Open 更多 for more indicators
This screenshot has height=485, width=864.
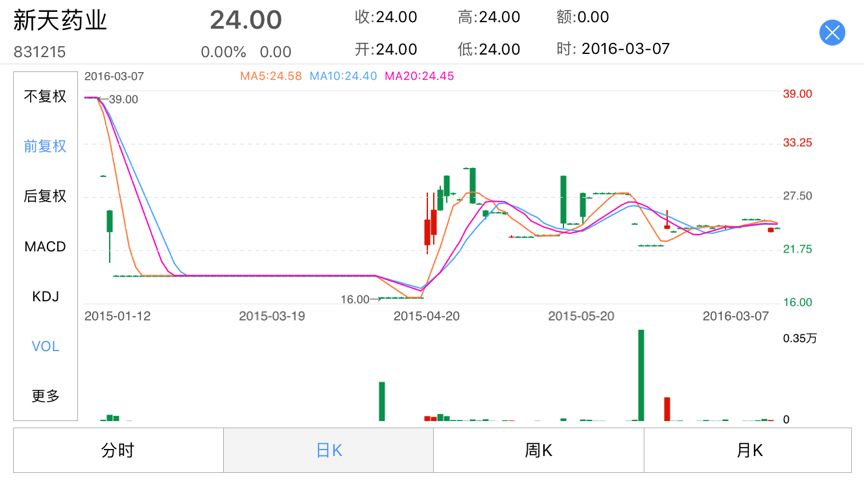45,396
